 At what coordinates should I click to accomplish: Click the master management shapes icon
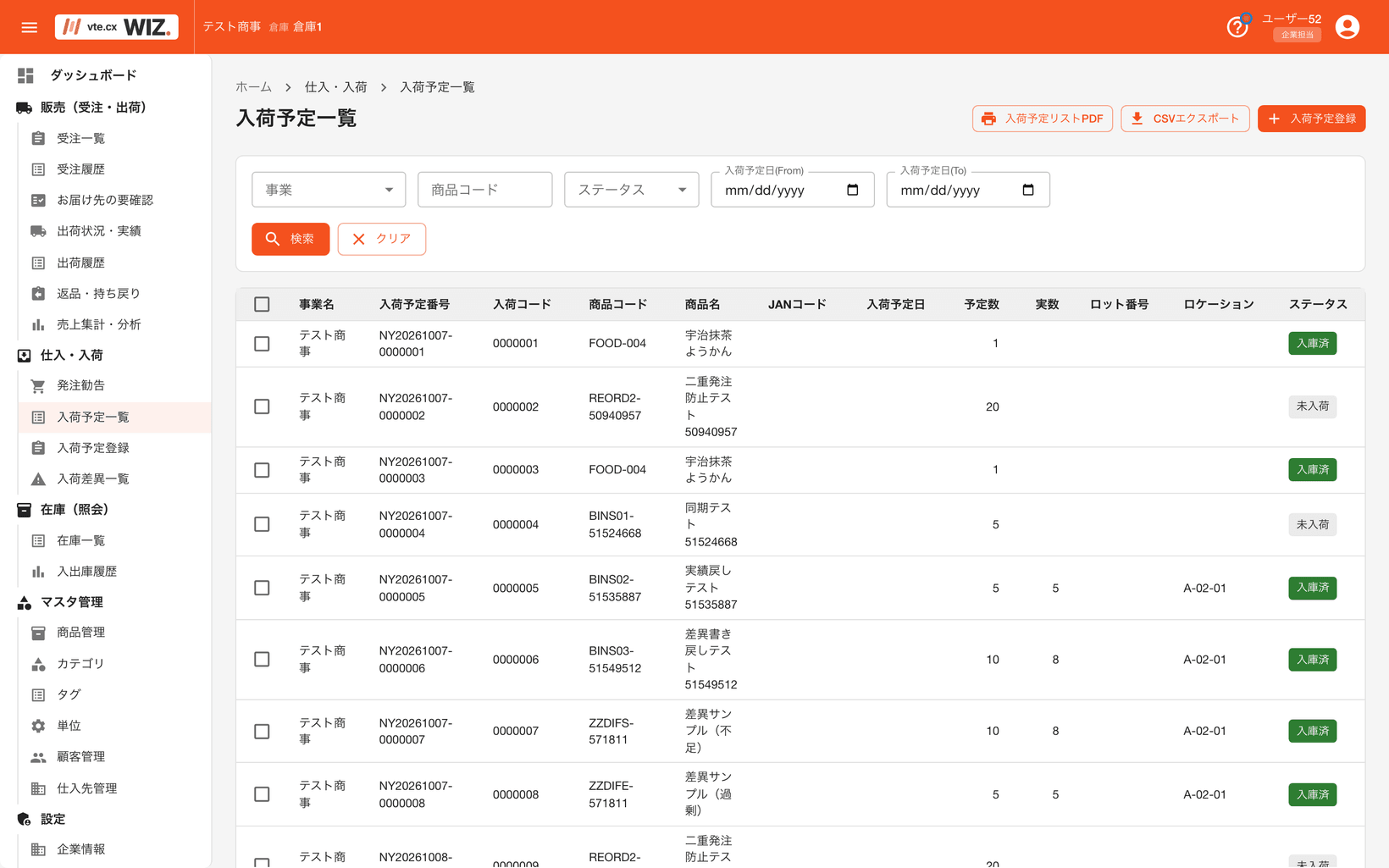[x=25, y=602]
